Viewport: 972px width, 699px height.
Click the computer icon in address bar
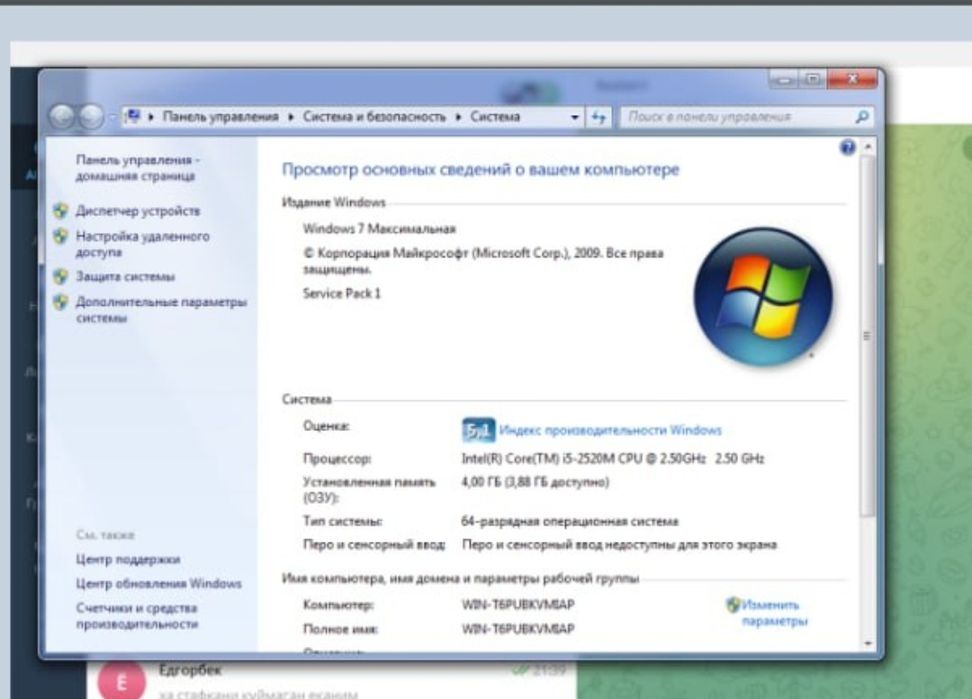(133, 116)
